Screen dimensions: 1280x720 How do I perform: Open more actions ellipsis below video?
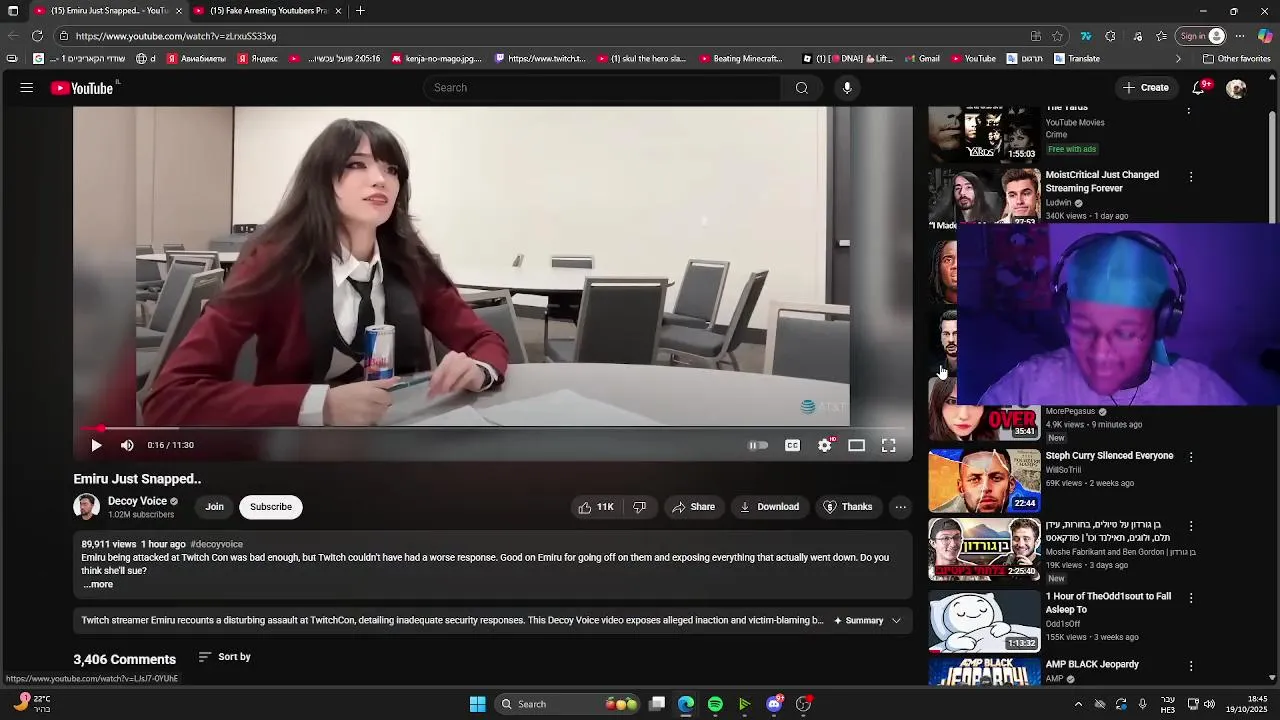(x=900, y=507)
